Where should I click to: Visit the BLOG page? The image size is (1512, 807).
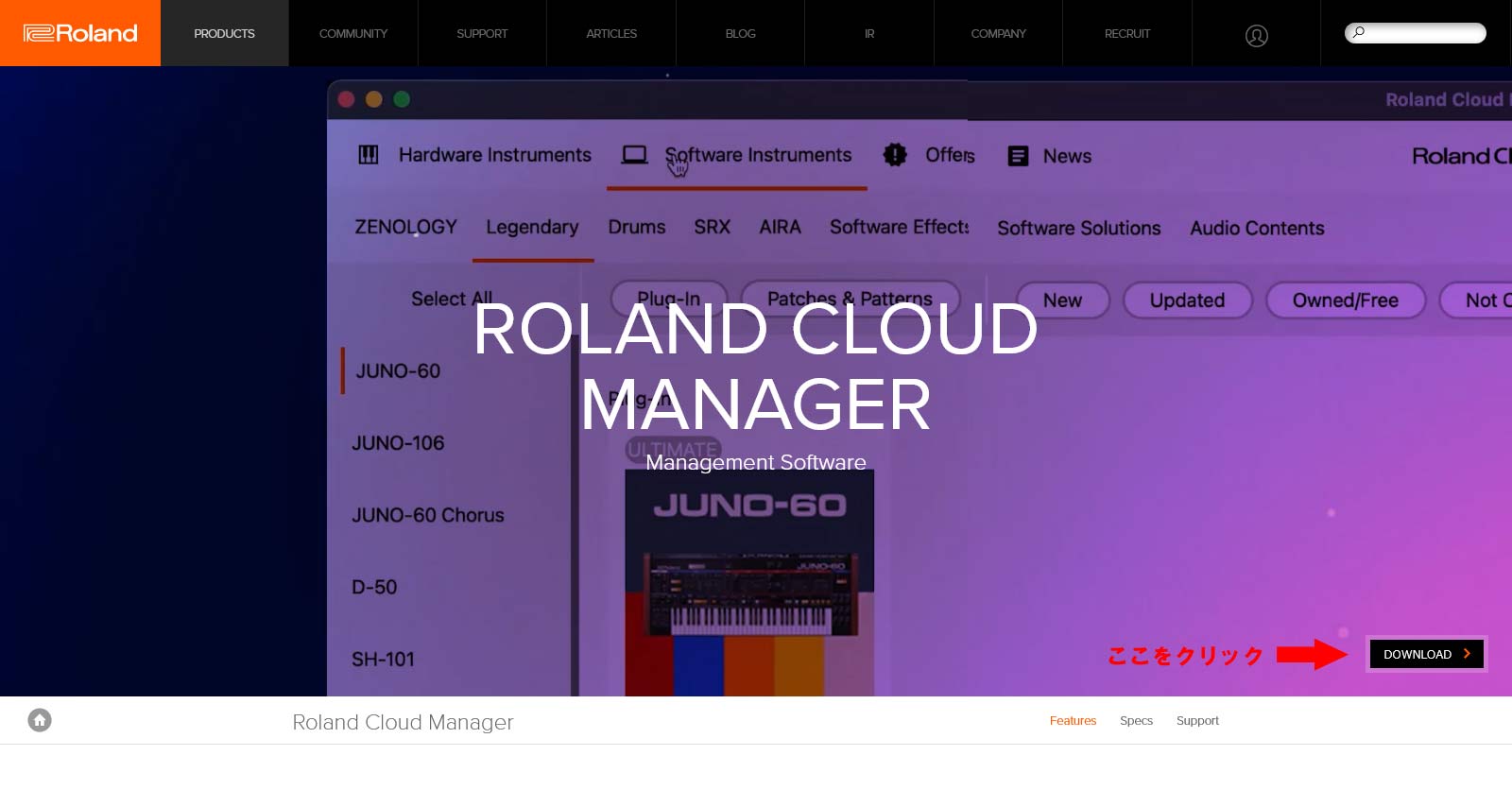[x=740, y=33]
